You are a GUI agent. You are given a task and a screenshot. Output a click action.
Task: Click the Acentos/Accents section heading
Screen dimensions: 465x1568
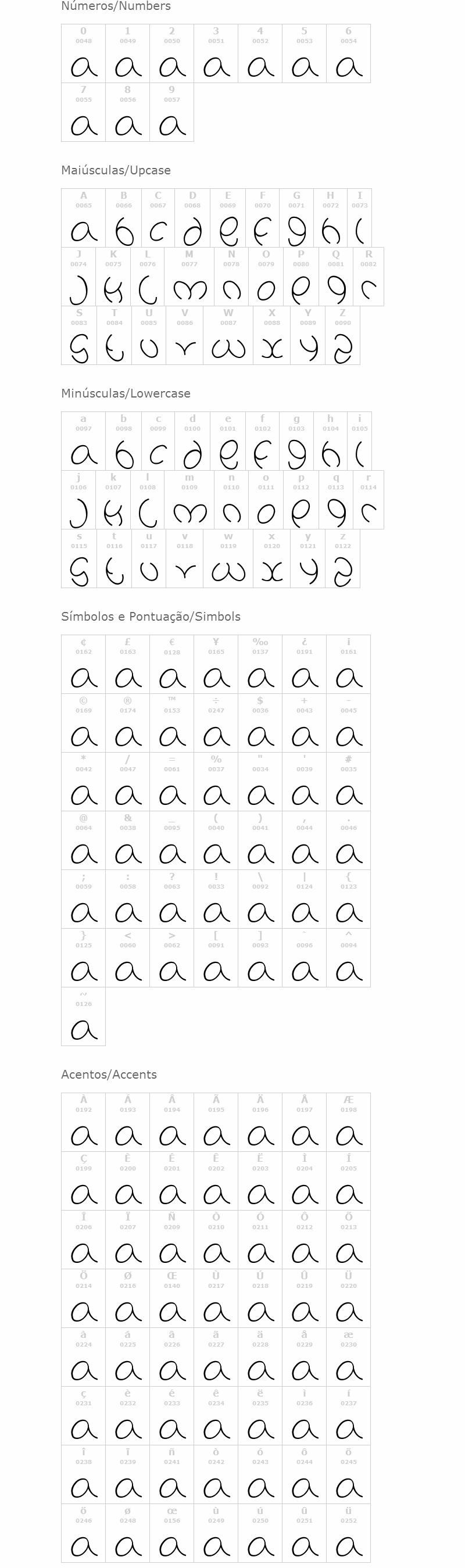[109, 1075]
